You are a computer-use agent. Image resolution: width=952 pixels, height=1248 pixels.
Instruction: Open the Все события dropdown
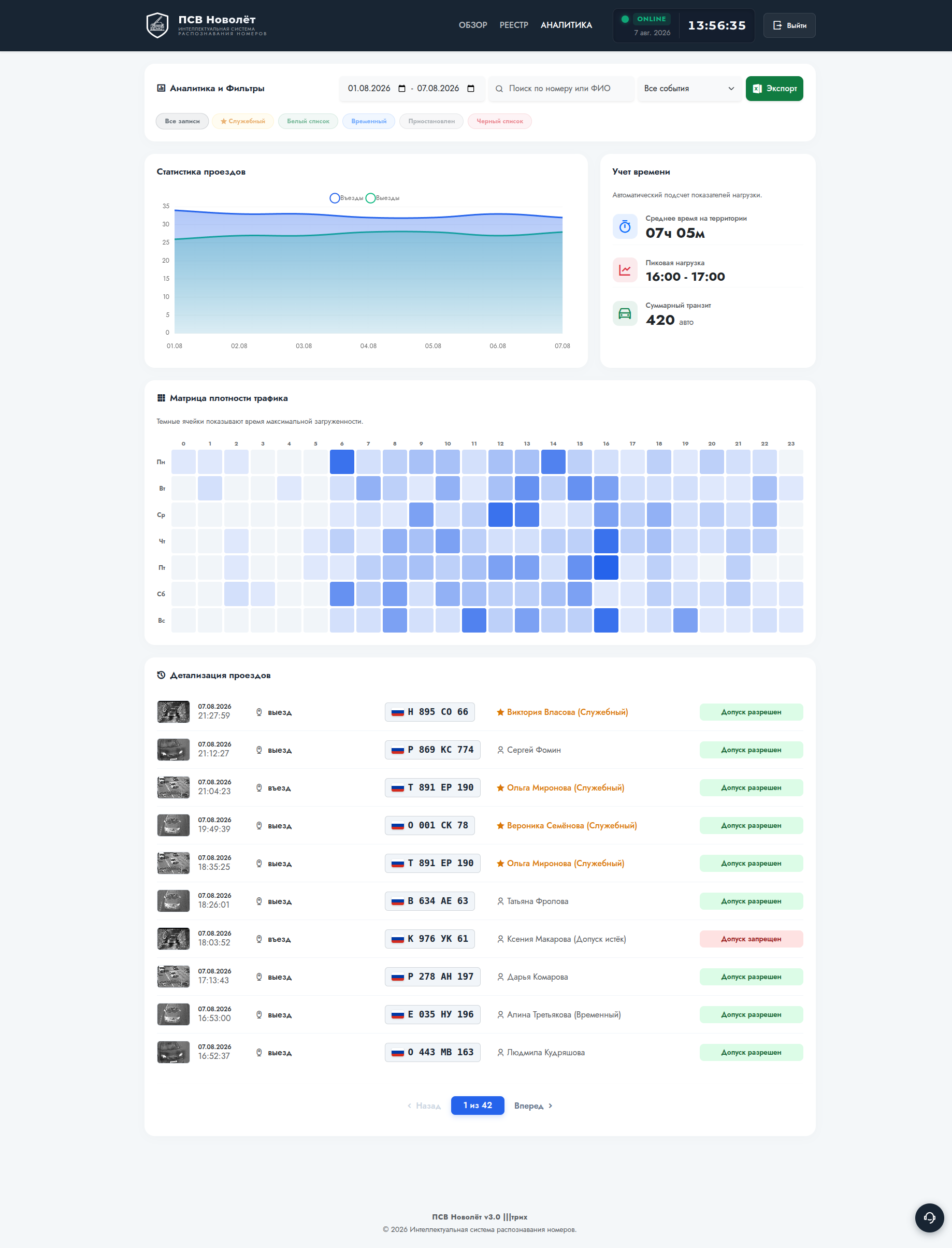coord(689,89)
